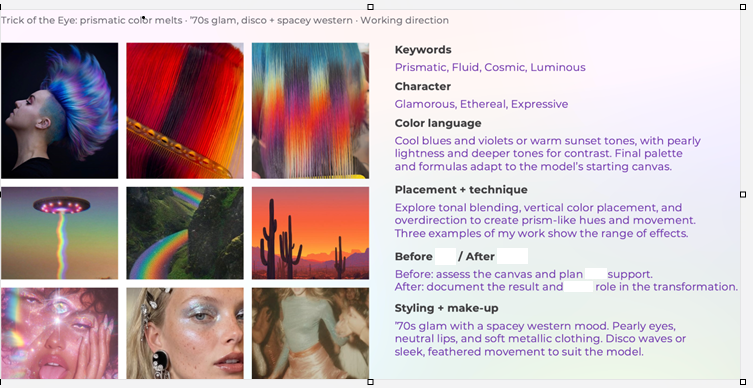This screenshot has width=753, height=388.
Task: Select the rainbow river valley image
Action: pos(185,233)
